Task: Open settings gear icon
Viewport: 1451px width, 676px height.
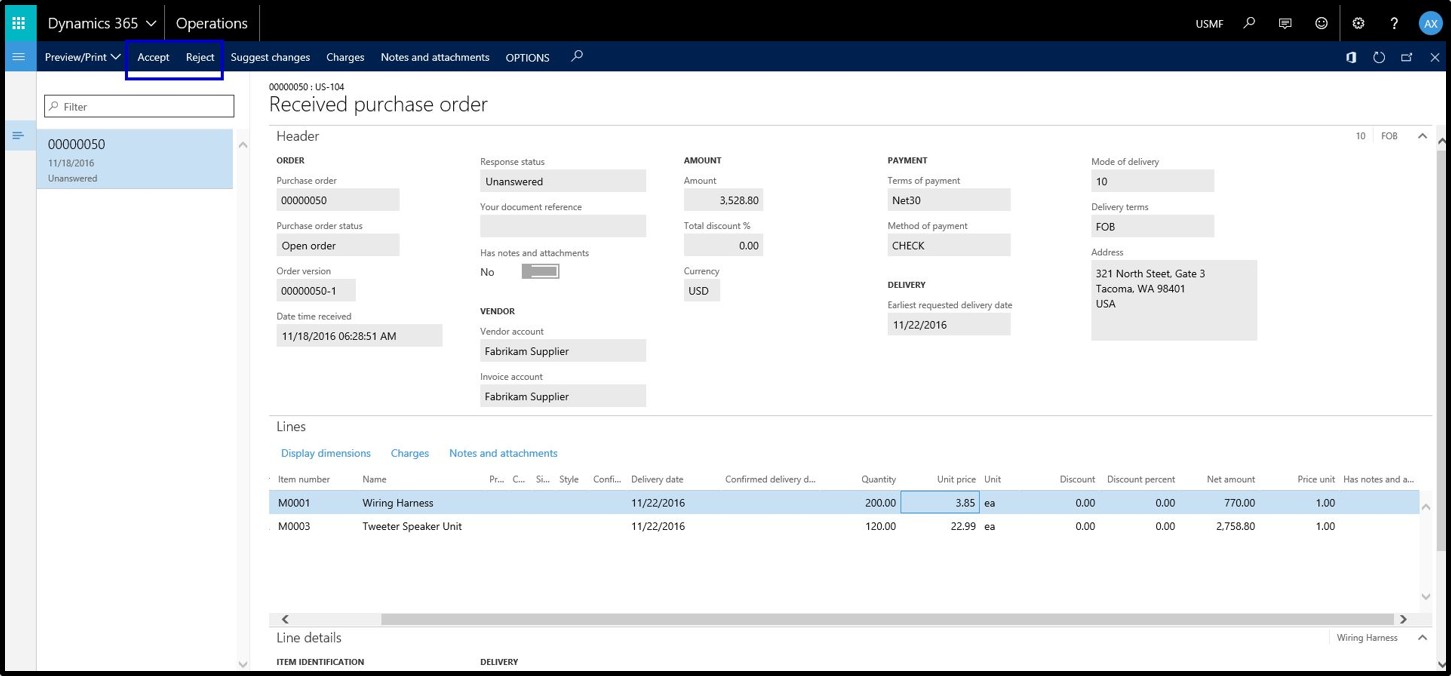Action: (1358, 23)
